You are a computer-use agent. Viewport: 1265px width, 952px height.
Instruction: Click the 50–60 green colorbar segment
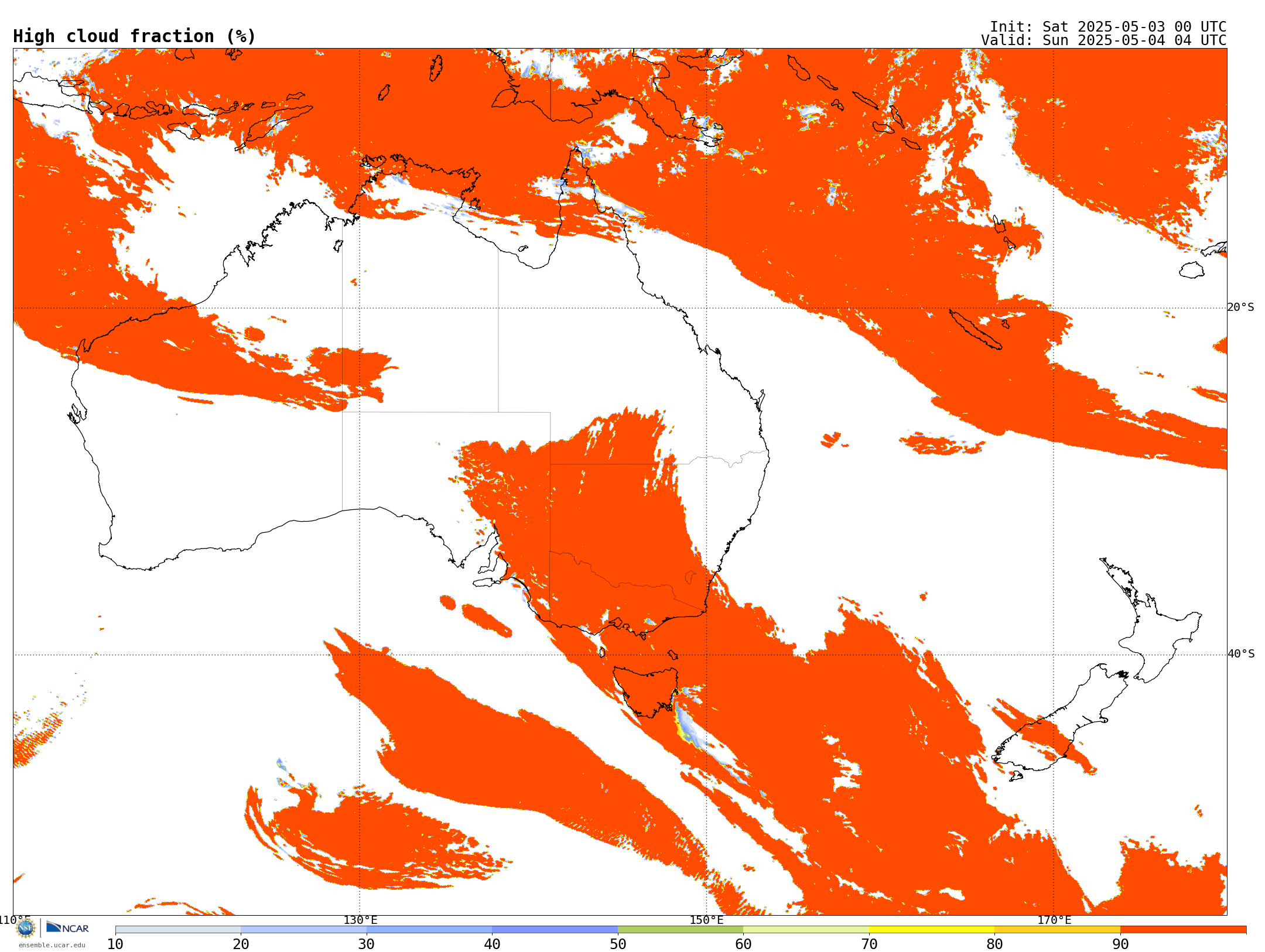coord(681,930)
